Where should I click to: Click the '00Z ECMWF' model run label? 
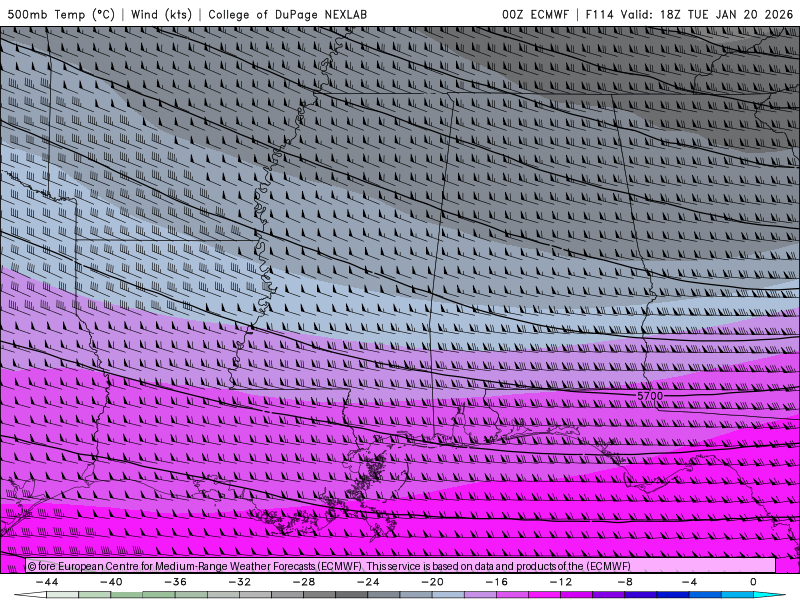[x=535, y=14]
